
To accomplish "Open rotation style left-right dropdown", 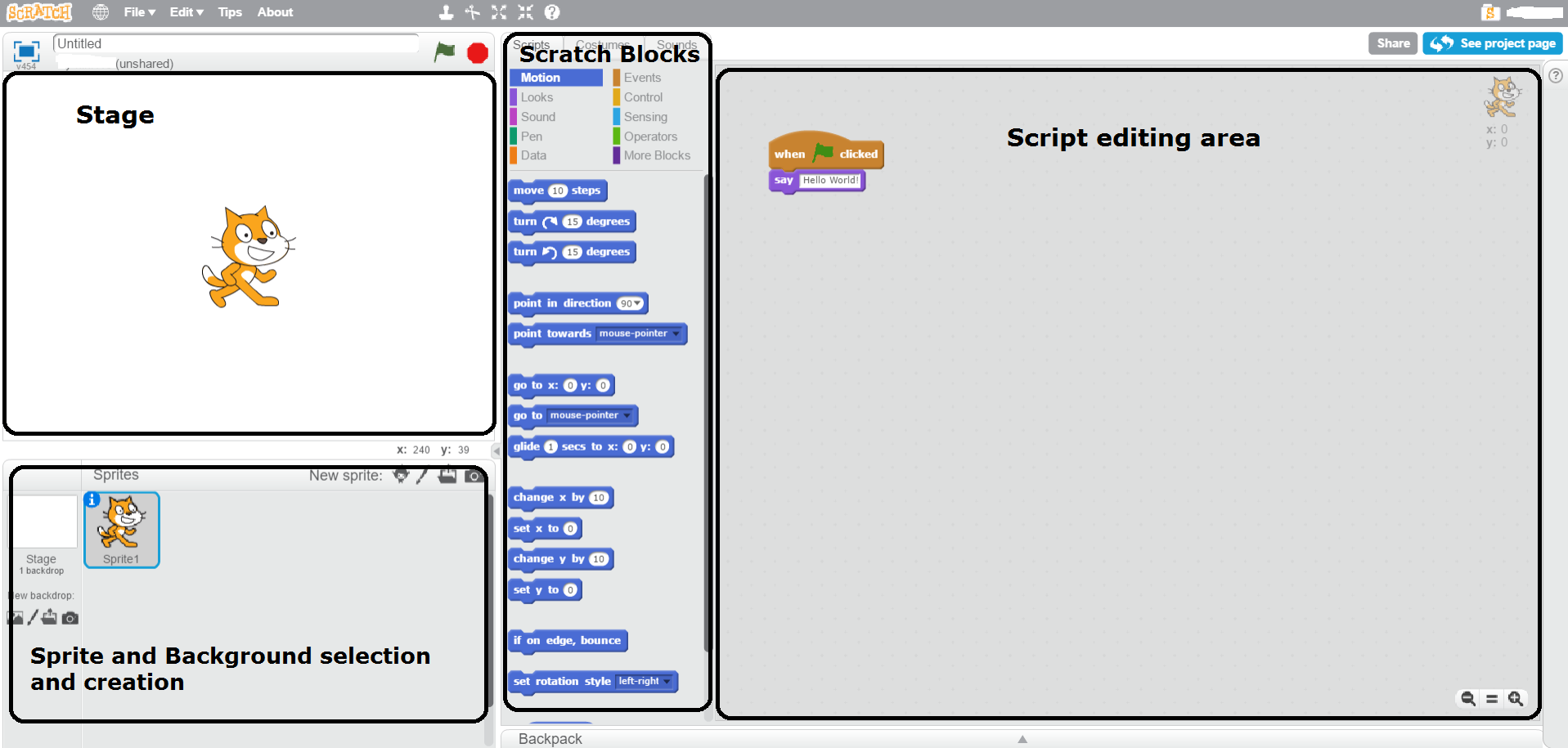I will (667, 681).
